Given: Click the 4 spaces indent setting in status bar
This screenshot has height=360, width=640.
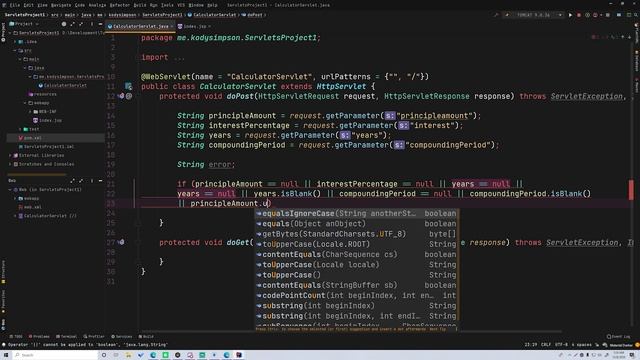Looking at the screenshot, I should tap(582, 345).
